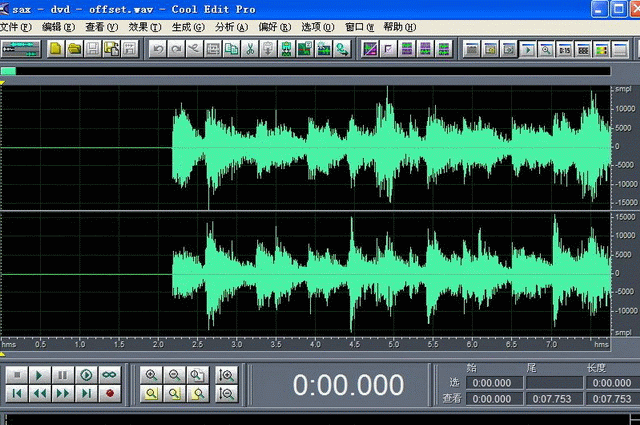
Task: Click the red Record button
Action: pos(109,393)
